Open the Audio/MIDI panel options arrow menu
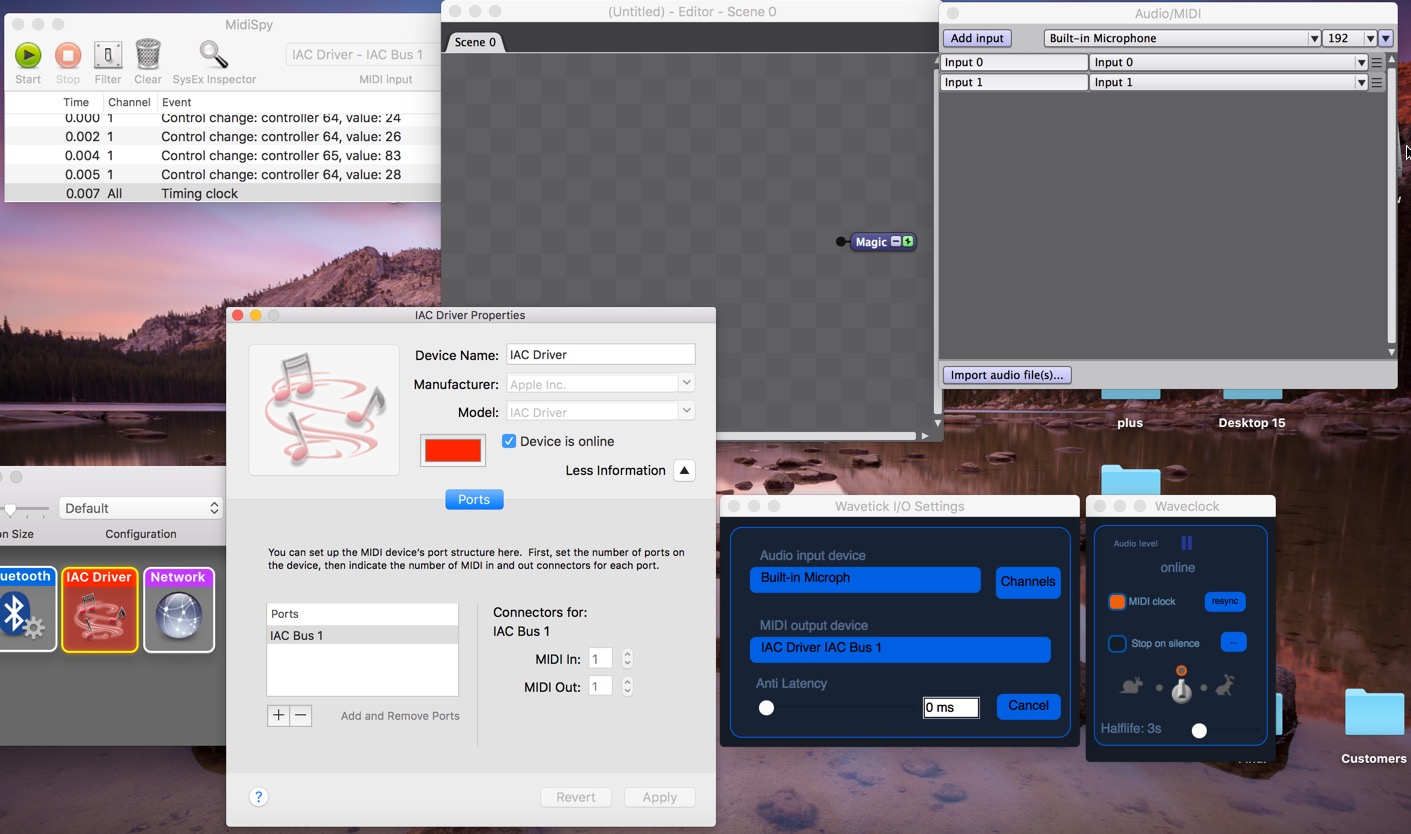Viewport: 1411px width, 834px height. pos(1385,38)
